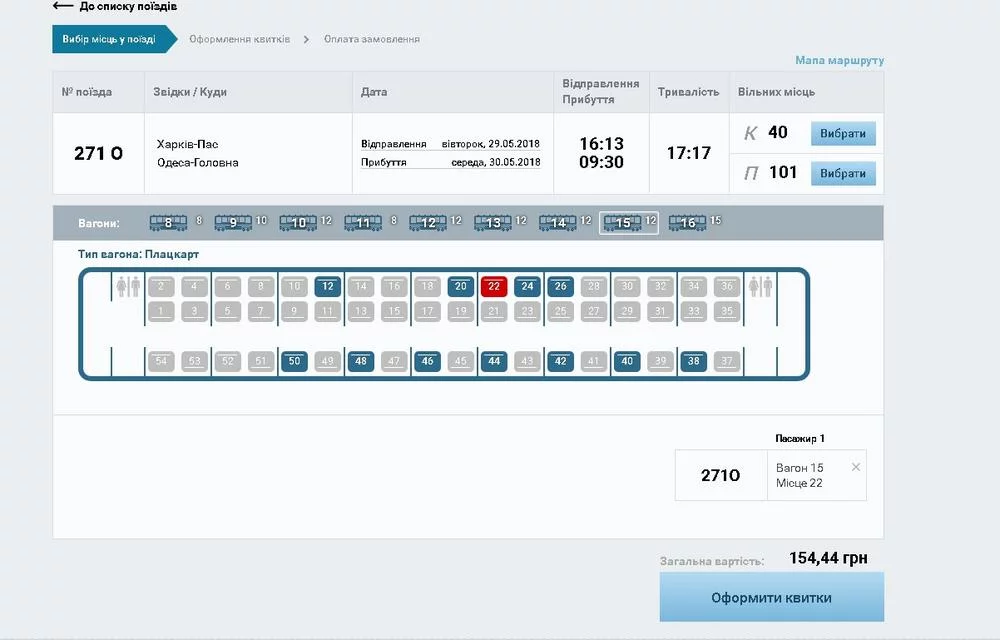Click 'Пасажир 1' heading

pyautogui.click(x=800, y=439)
